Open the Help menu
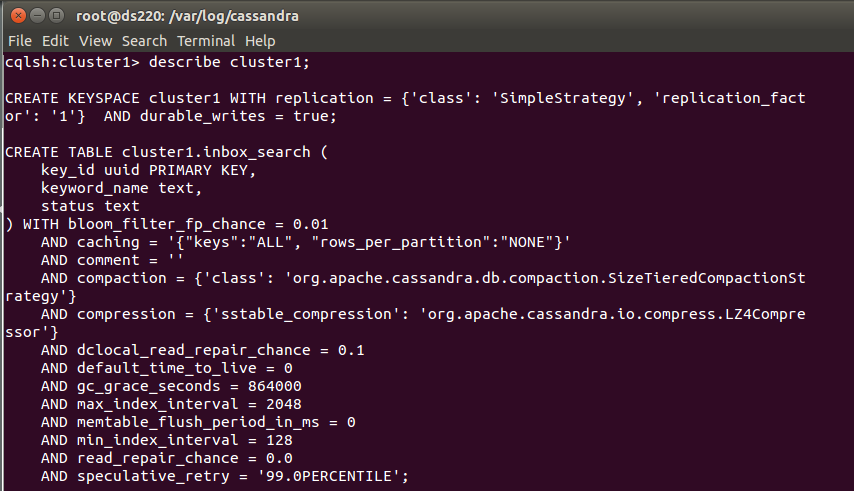The height and width of the screenshot is (491, 854). coord(260,41)
